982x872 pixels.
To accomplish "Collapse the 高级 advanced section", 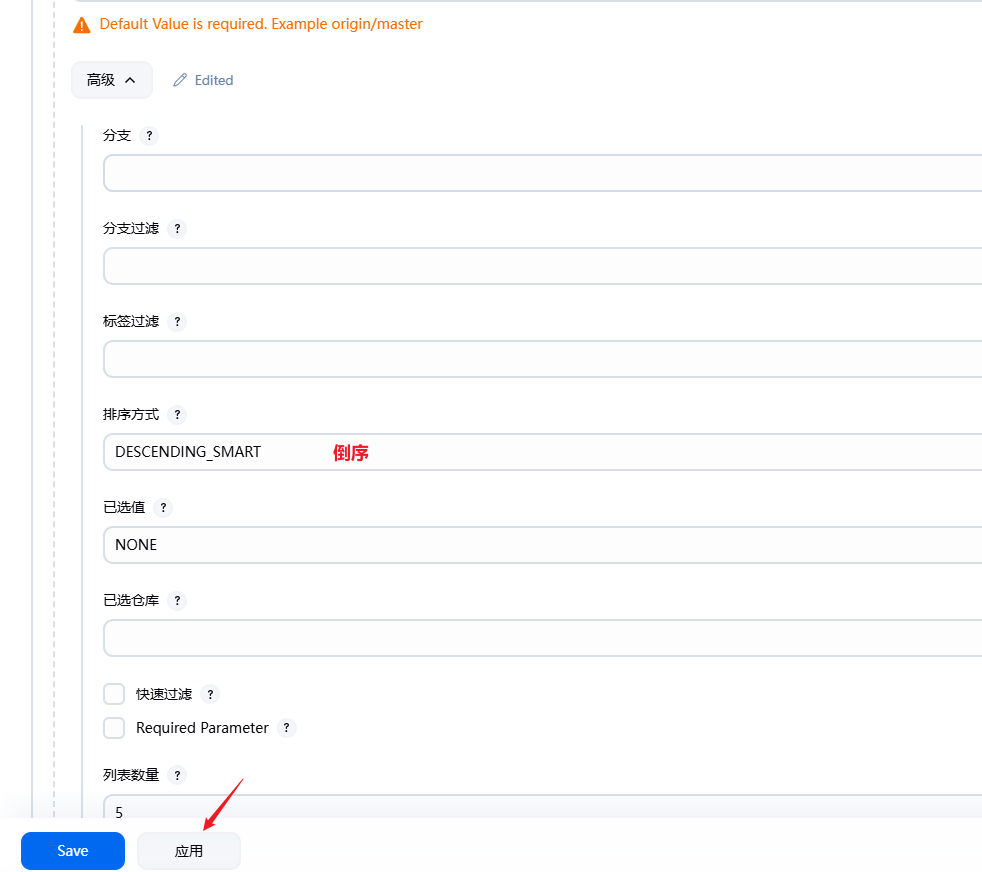I will [111, 80].
